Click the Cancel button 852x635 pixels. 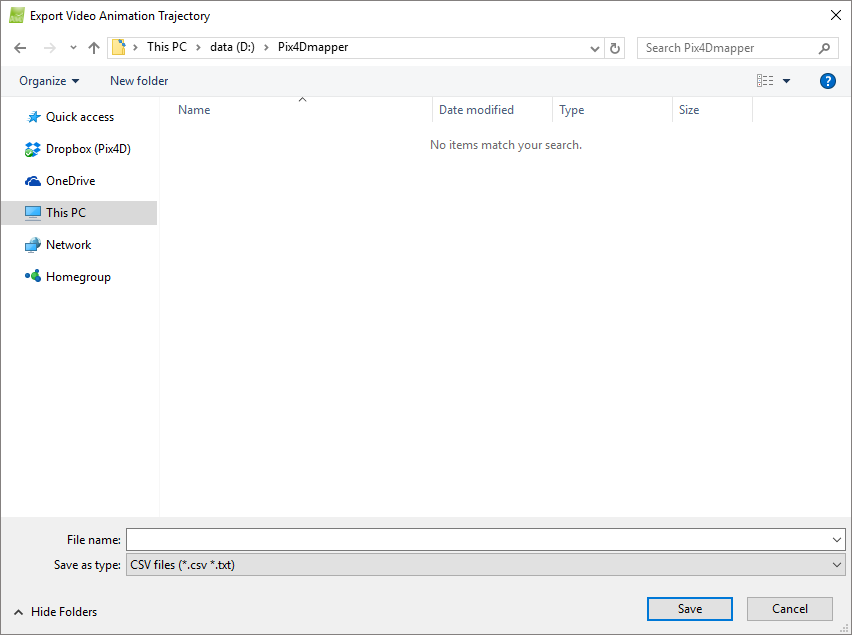(790, 609)
